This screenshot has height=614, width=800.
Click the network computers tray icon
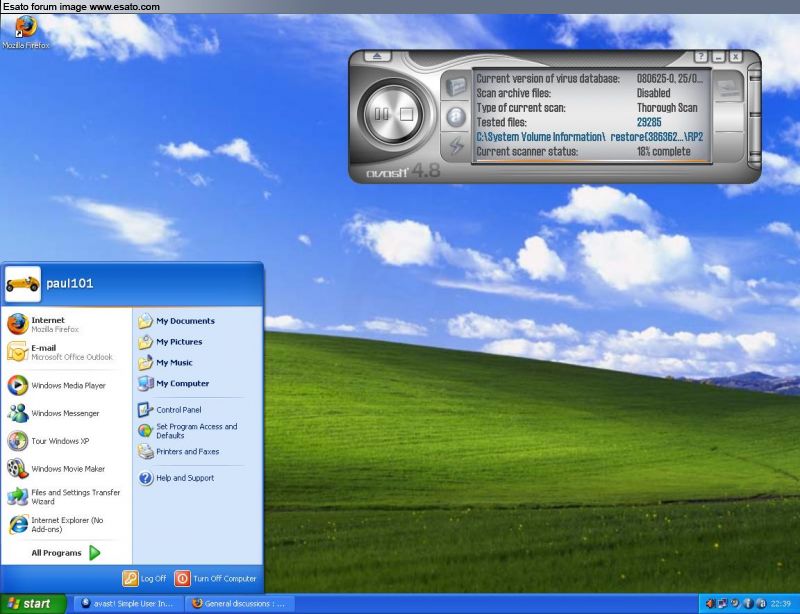722,604
